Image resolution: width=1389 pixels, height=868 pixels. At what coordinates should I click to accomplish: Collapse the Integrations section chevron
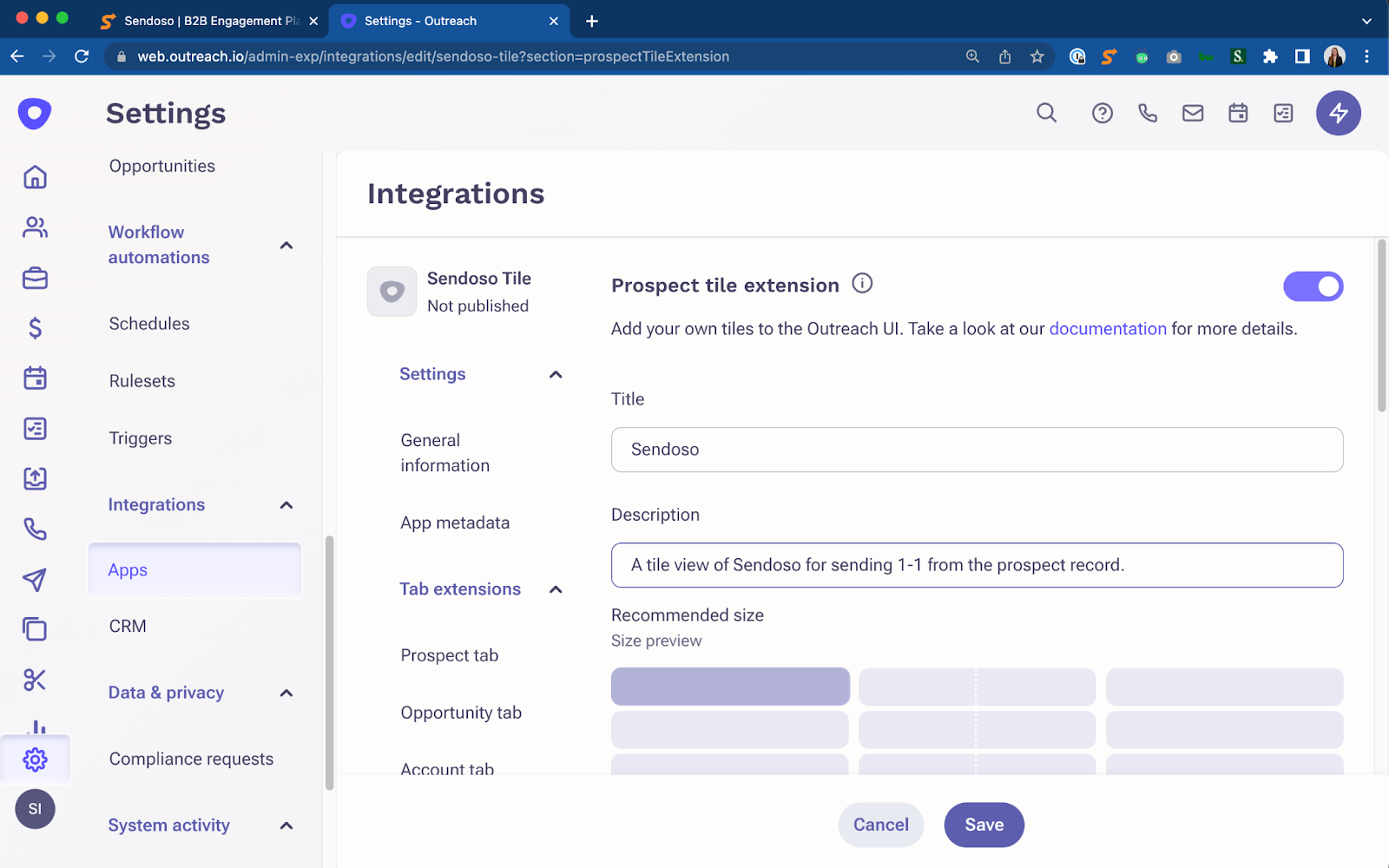[x=286, y=505]
